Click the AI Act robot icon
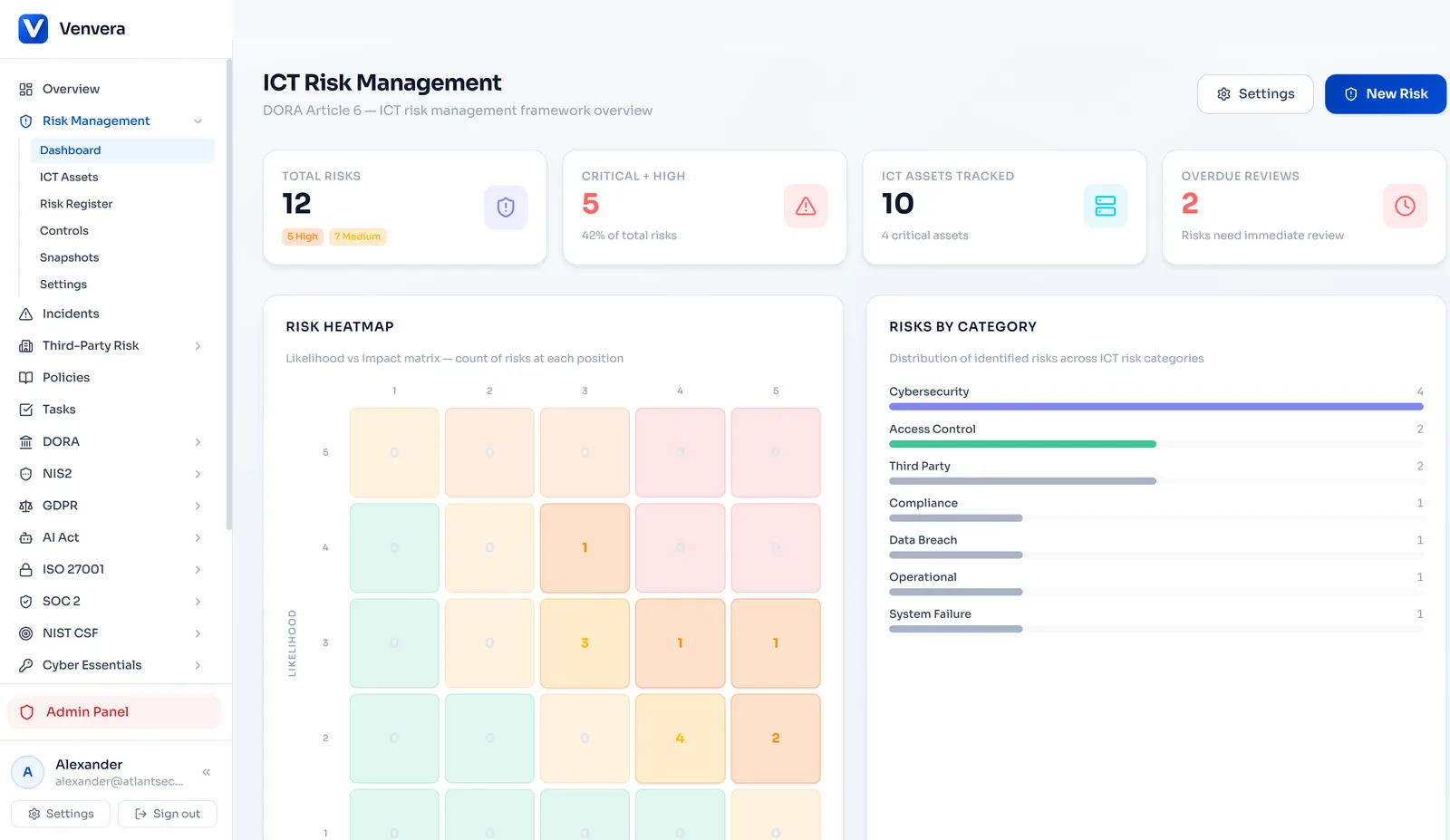1450x840 pixels. point(26,537)
